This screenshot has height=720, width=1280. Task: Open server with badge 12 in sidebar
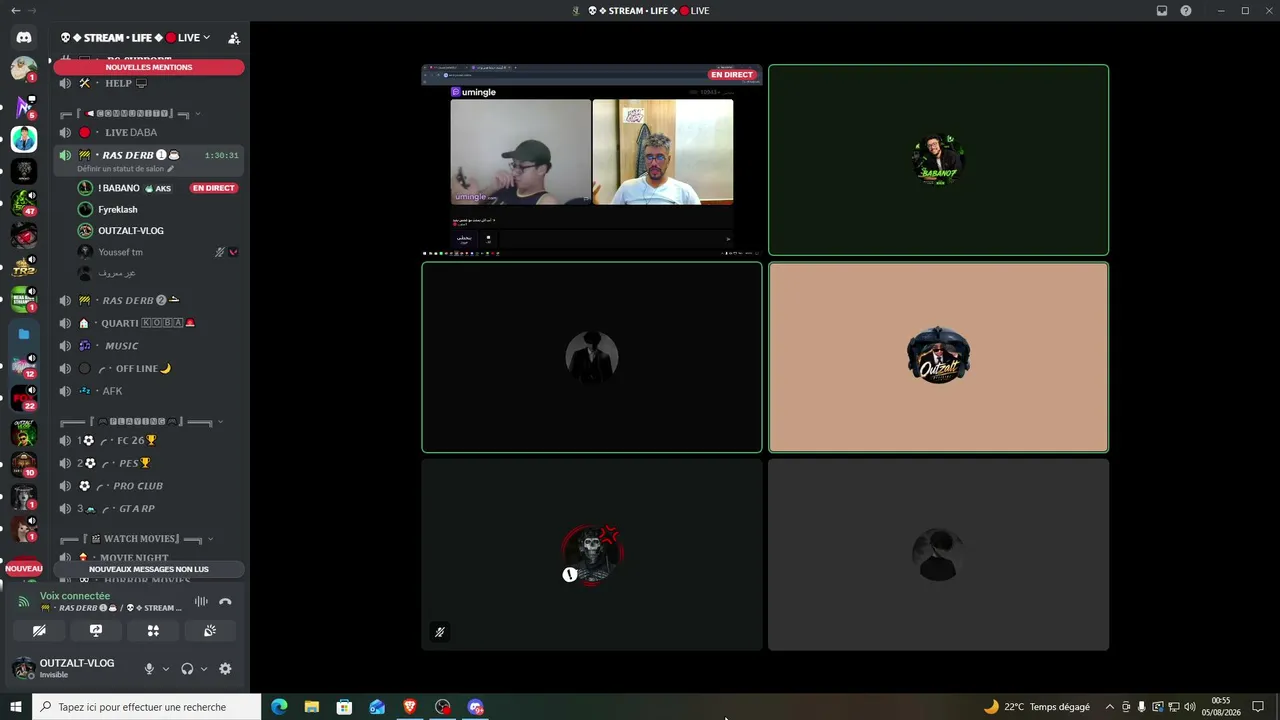[24, 366]
